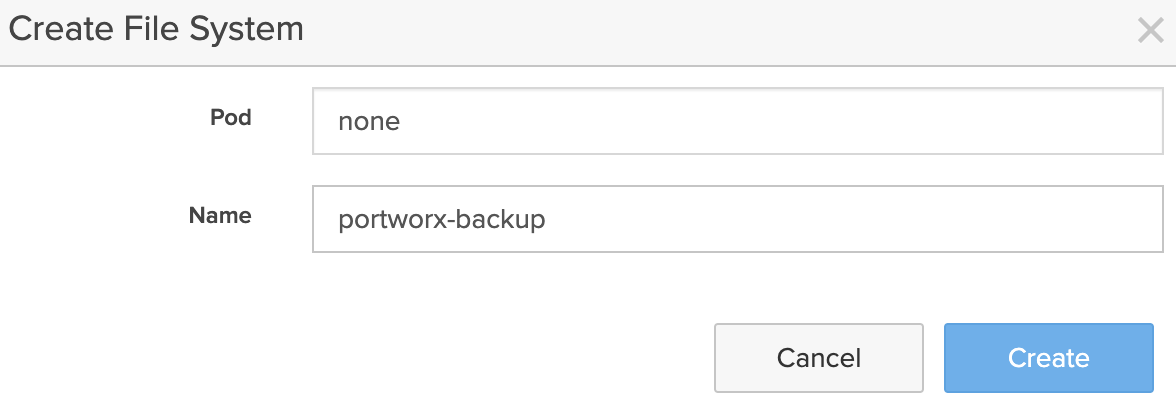
Task: Click the Pod field label
Action: pyautogui.click(x=230, y=118)
